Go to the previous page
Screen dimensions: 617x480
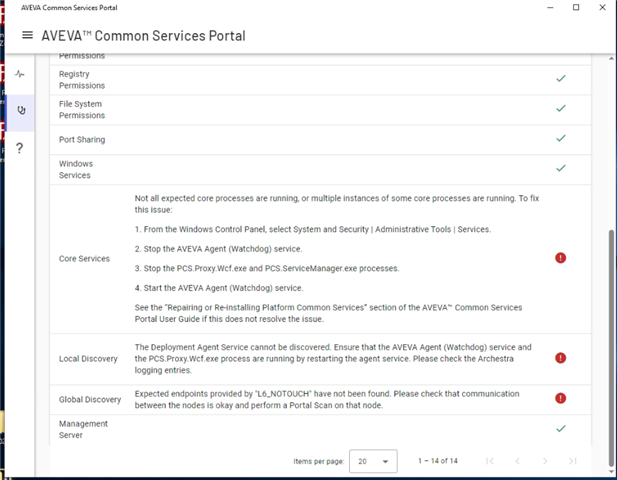[517, 461]
